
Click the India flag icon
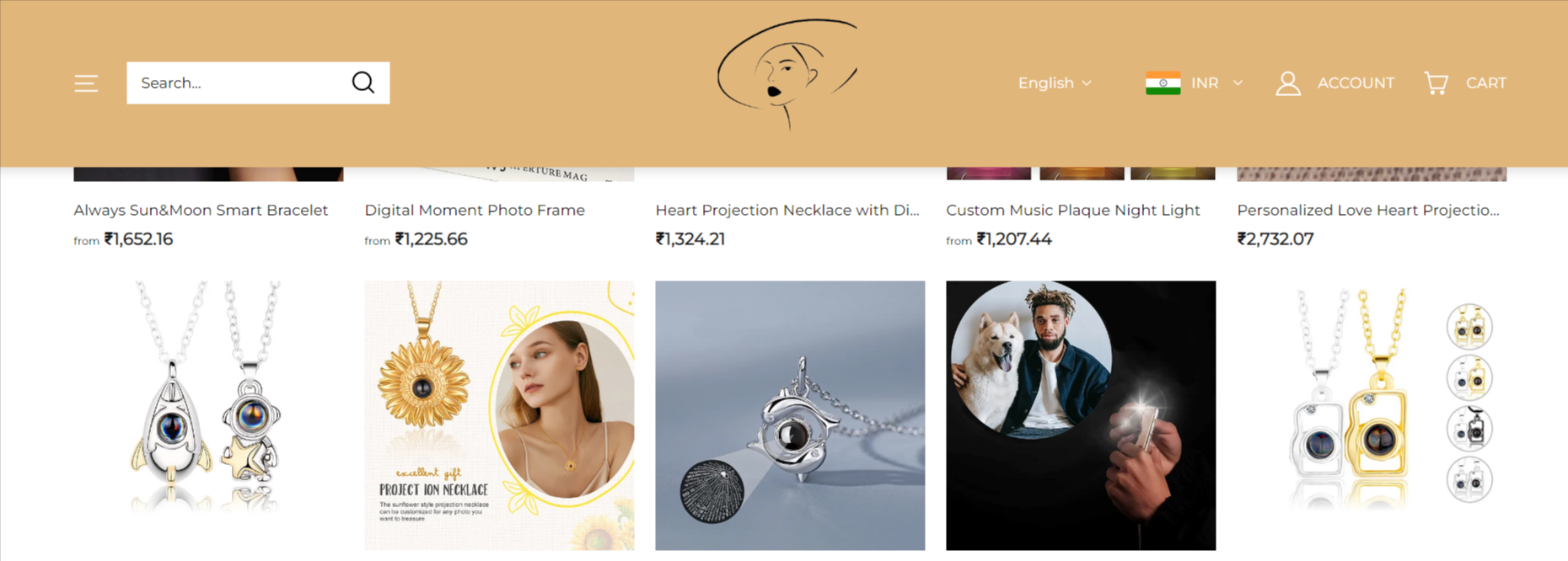[1163, 83]
